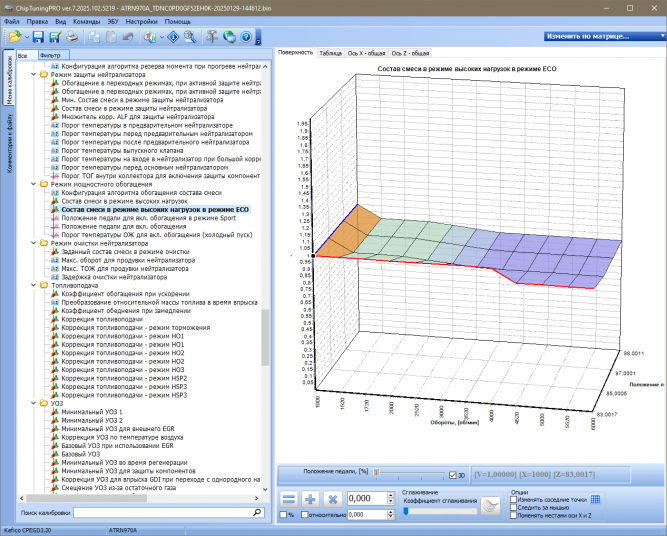The height and width of the screenshot is (536, 667).
Task: Click icon of 'Положение педали для вкл. обогащения'
Action: coord(54,226)
